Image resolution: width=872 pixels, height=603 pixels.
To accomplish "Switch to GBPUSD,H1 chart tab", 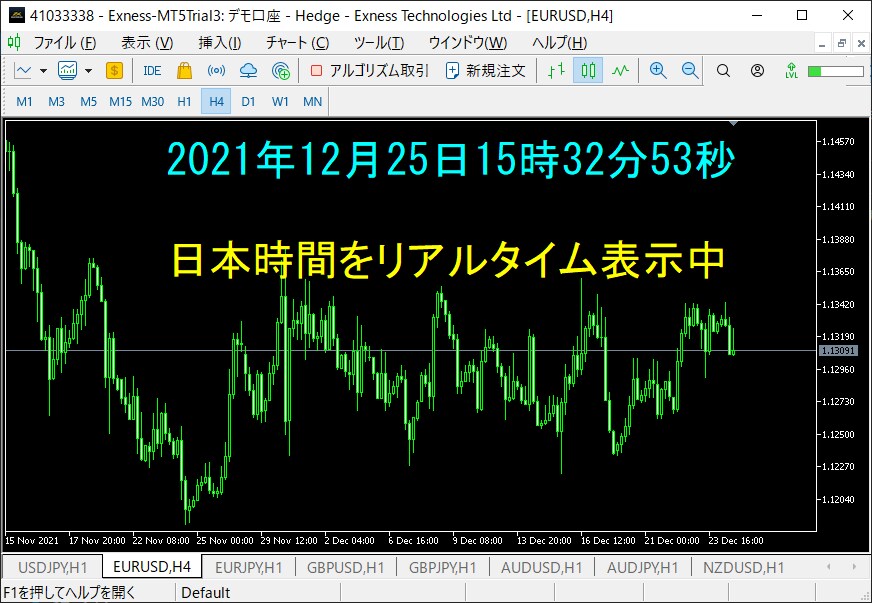I will point(345,567).
